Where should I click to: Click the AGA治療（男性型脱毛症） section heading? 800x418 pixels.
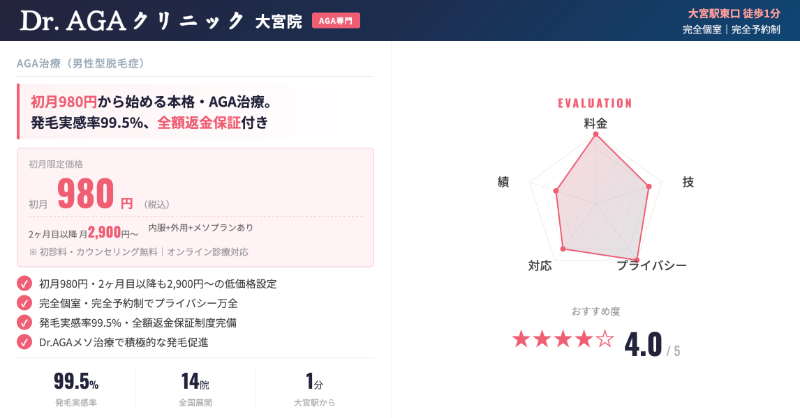point(82,63)
